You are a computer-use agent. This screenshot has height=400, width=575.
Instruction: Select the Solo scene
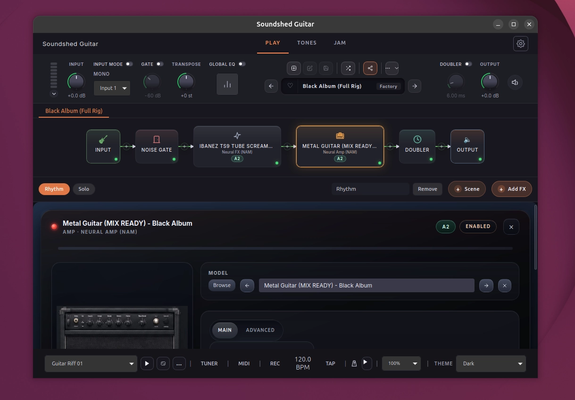click(84, 189)
